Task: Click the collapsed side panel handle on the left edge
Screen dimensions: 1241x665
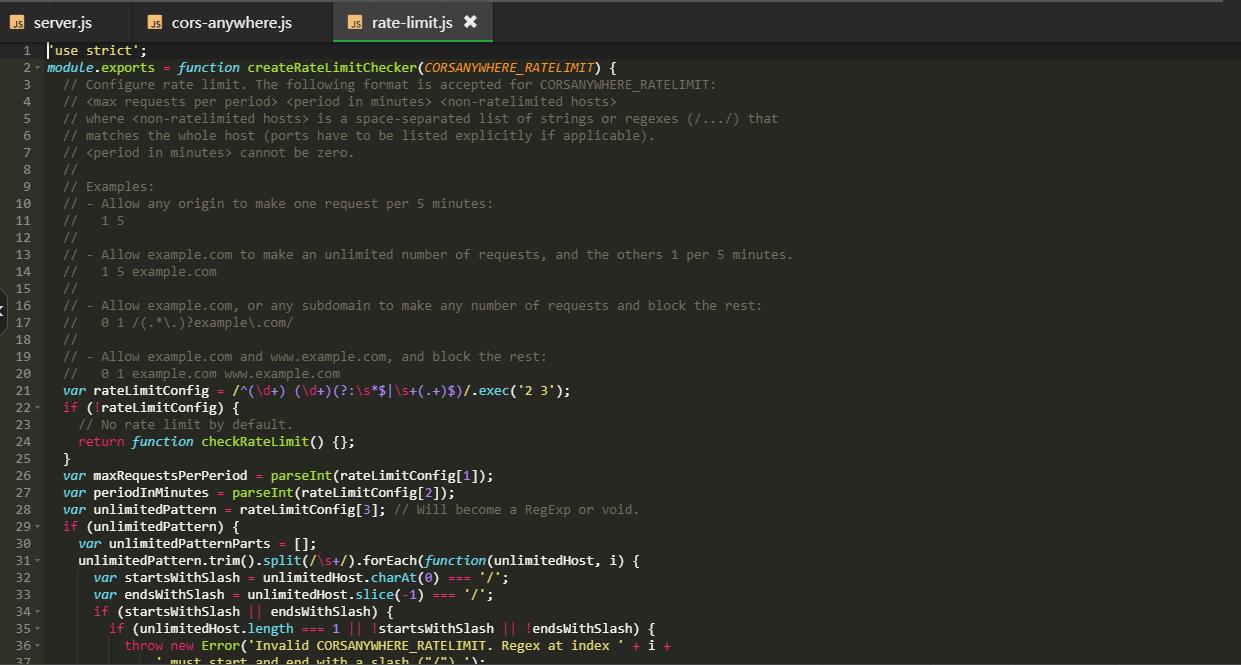Action: coord(4,311)
